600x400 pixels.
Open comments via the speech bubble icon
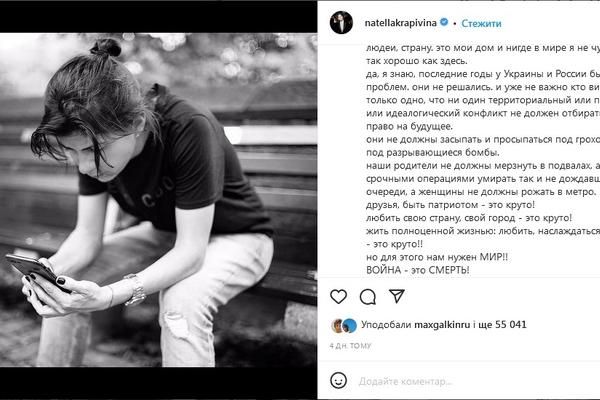click(x=368, y=297)
